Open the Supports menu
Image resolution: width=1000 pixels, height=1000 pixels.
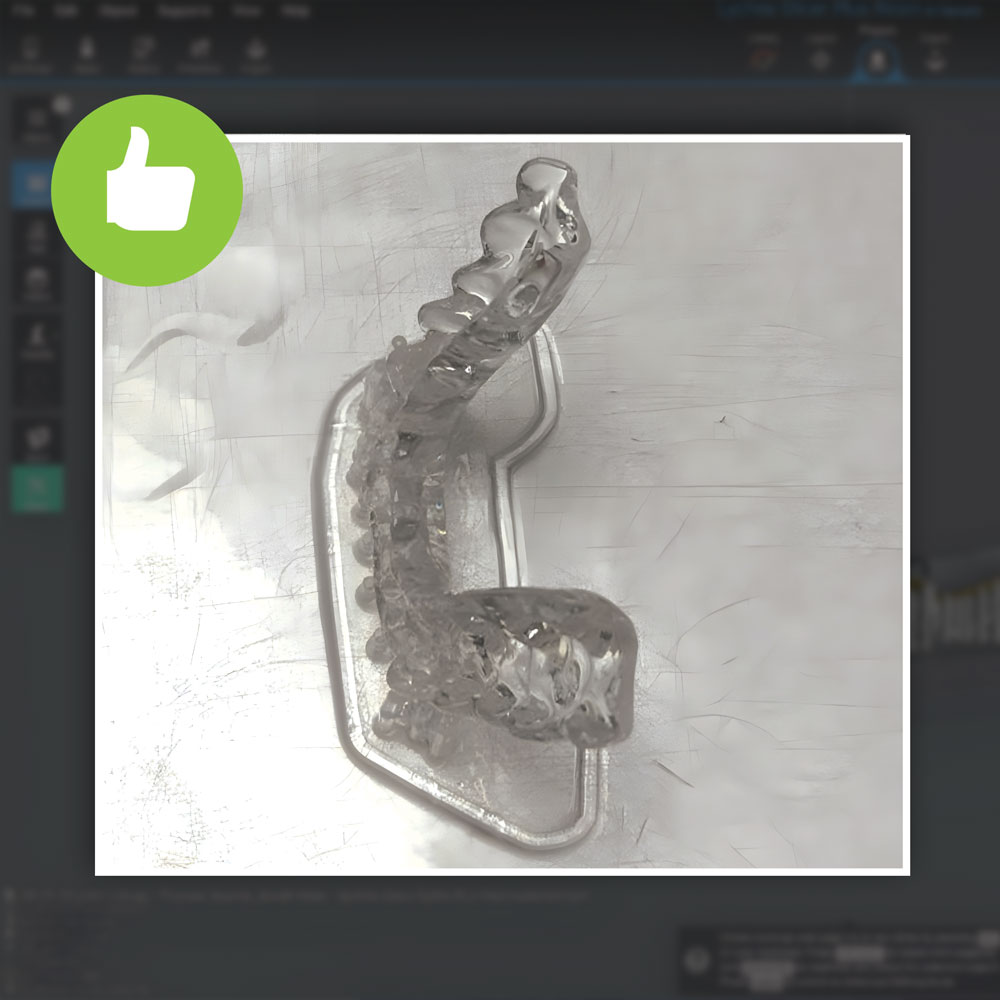point(185,11)
